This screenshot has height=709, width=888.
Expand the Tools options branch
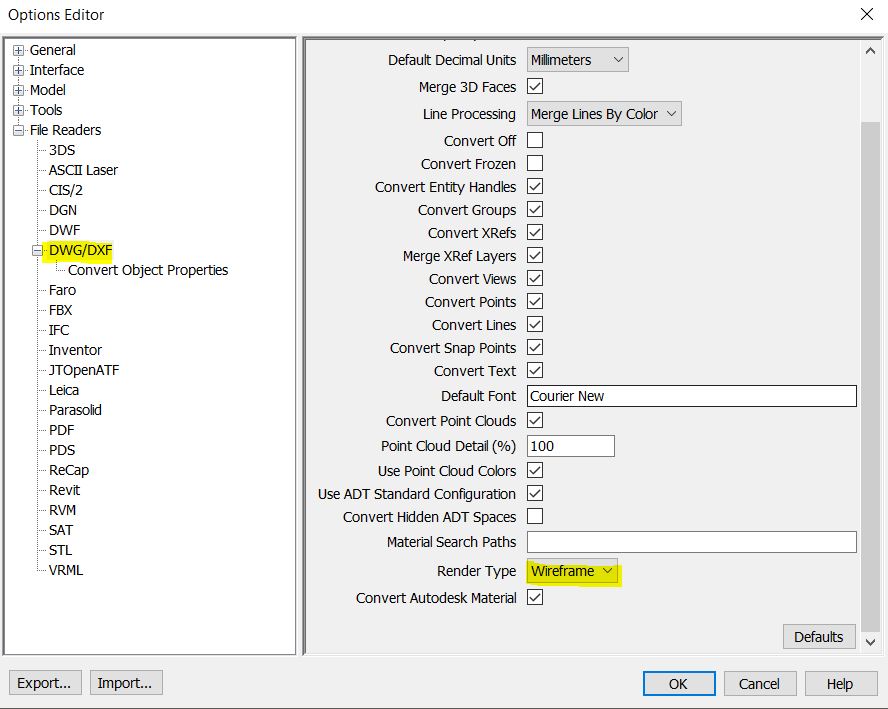point(19,110)
